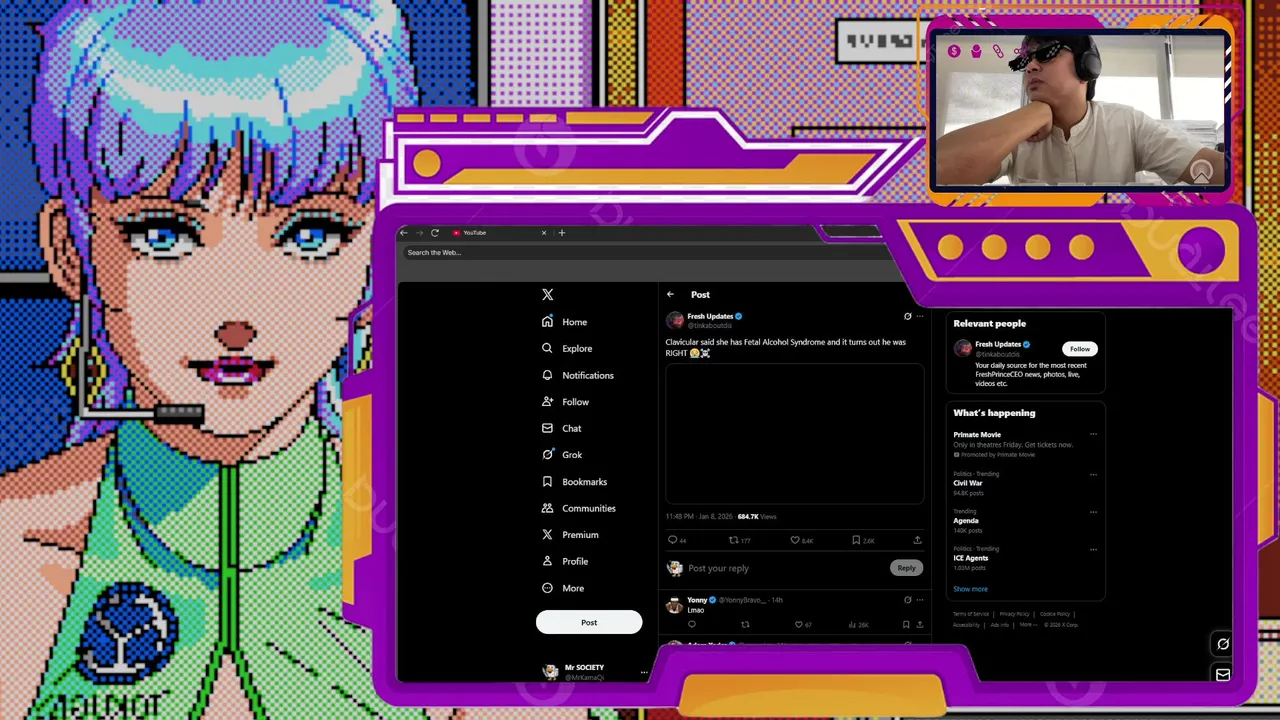Click Grok icon on Yonny's reply
This screenshot has width=1280, height=720.
pyautogui.click(x=907, y=600)
